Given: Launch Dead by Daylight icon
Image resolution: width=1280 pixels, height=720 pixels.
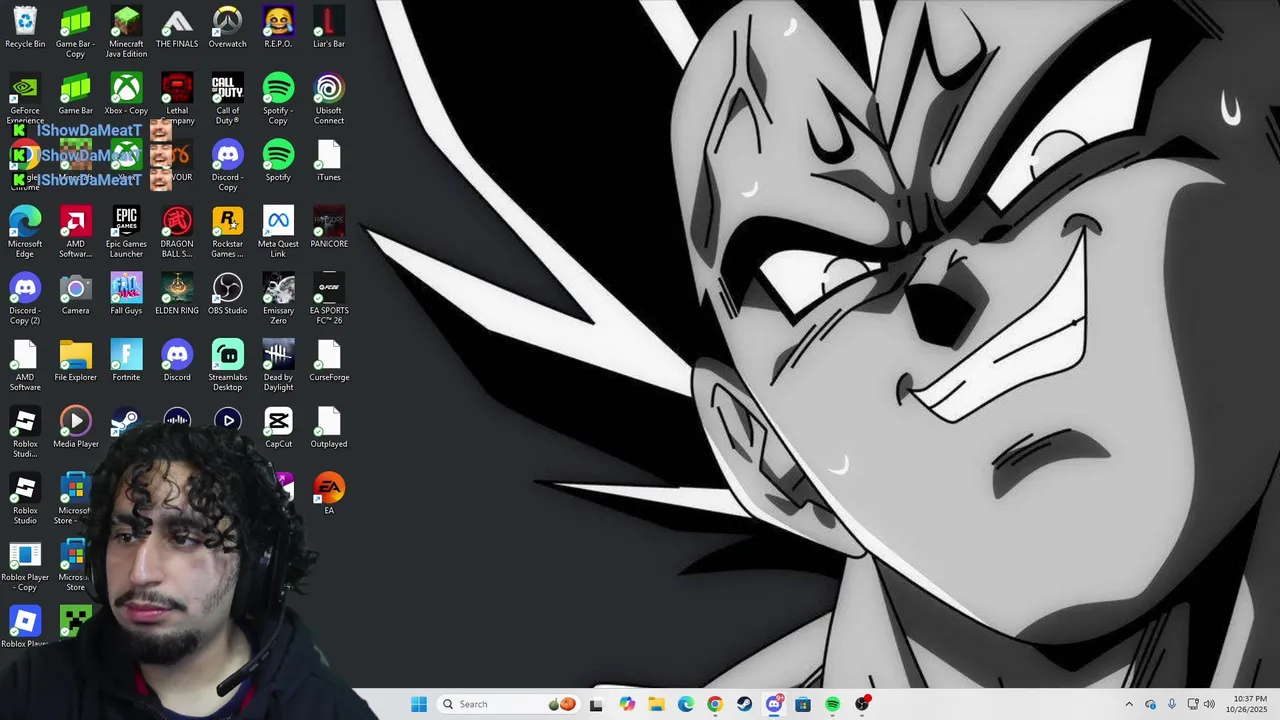Looking at the screenshot, I should point(278,365).
